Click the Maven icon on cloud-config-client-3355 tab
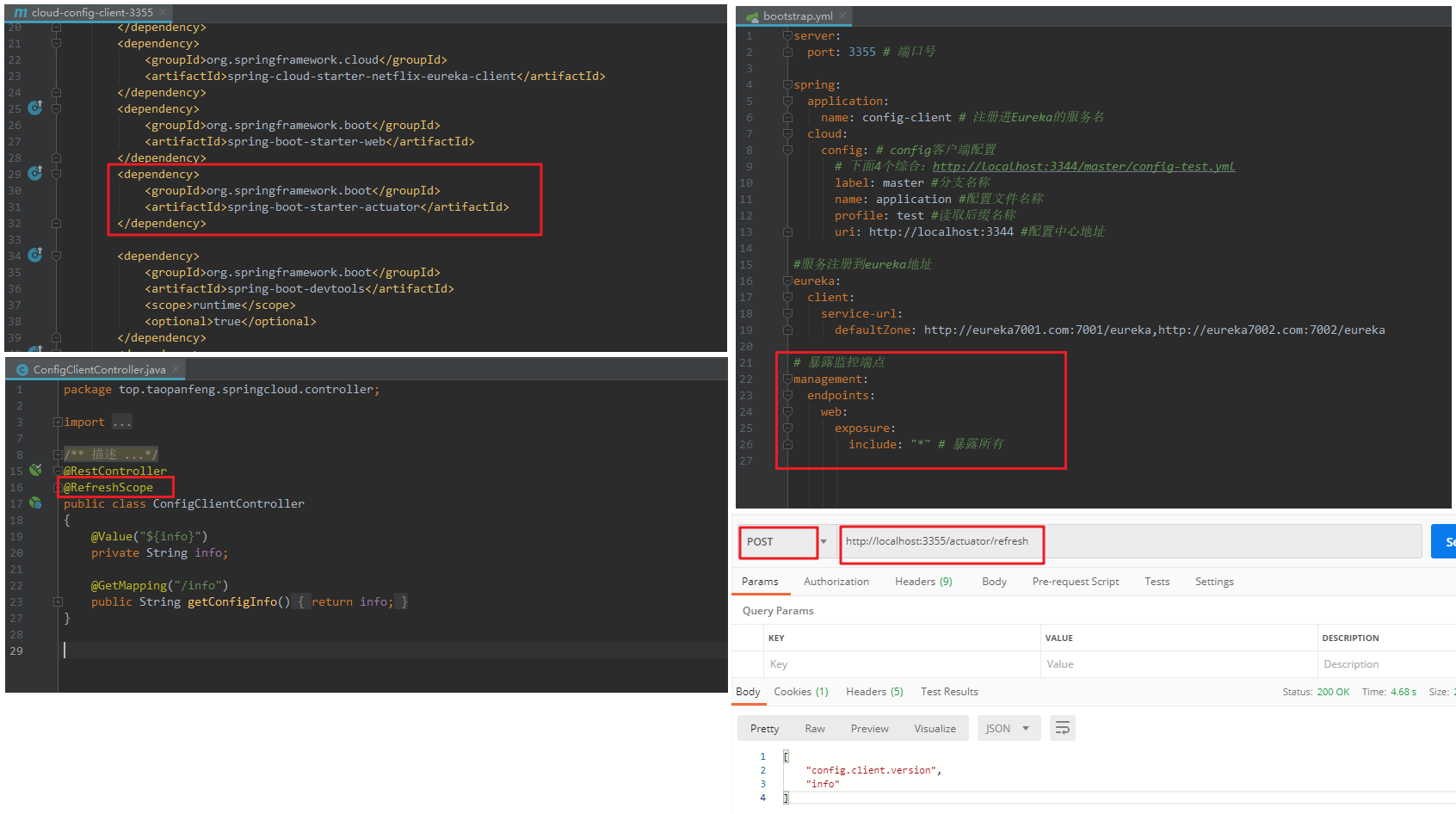This screenshot has width=1456, height=814. click(x=21, y=13)
